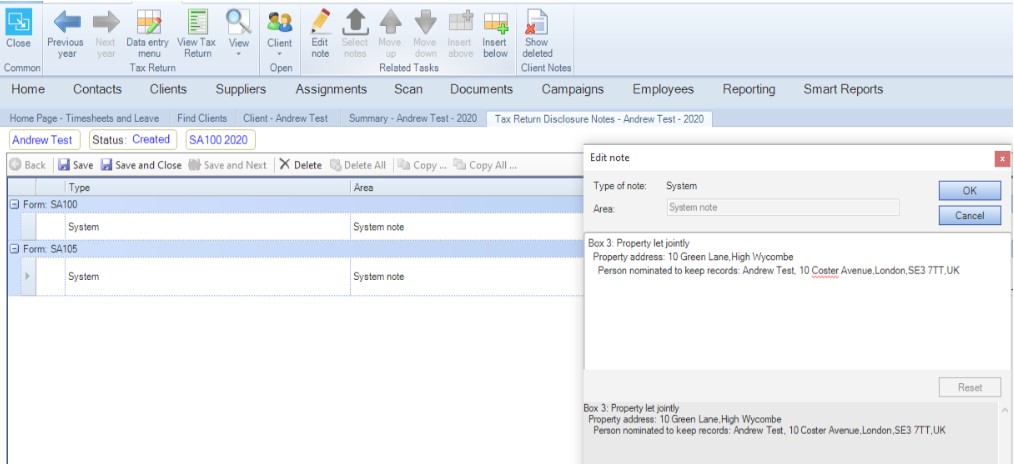Collapse the Form: SA100 group

(x=14, y=204)
